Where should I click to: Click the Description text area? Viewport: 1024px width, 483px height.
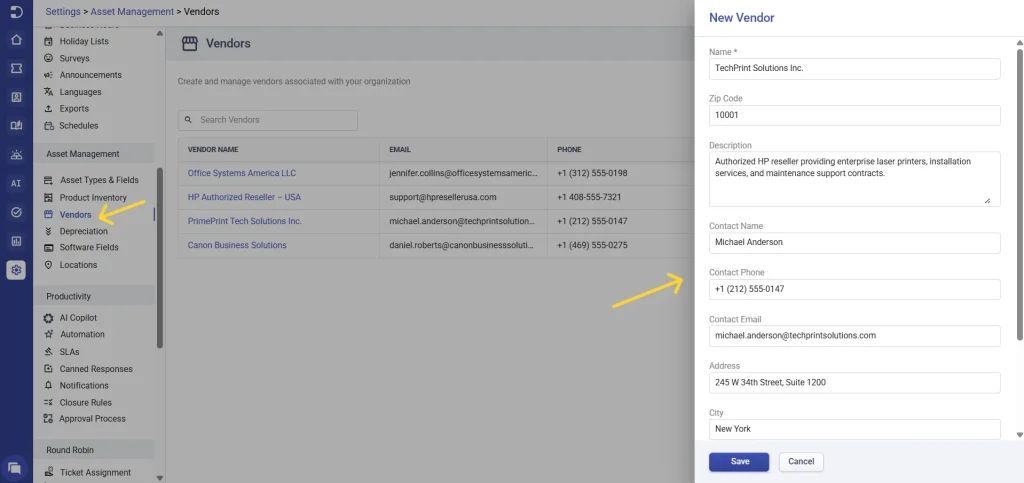[855, 179]
